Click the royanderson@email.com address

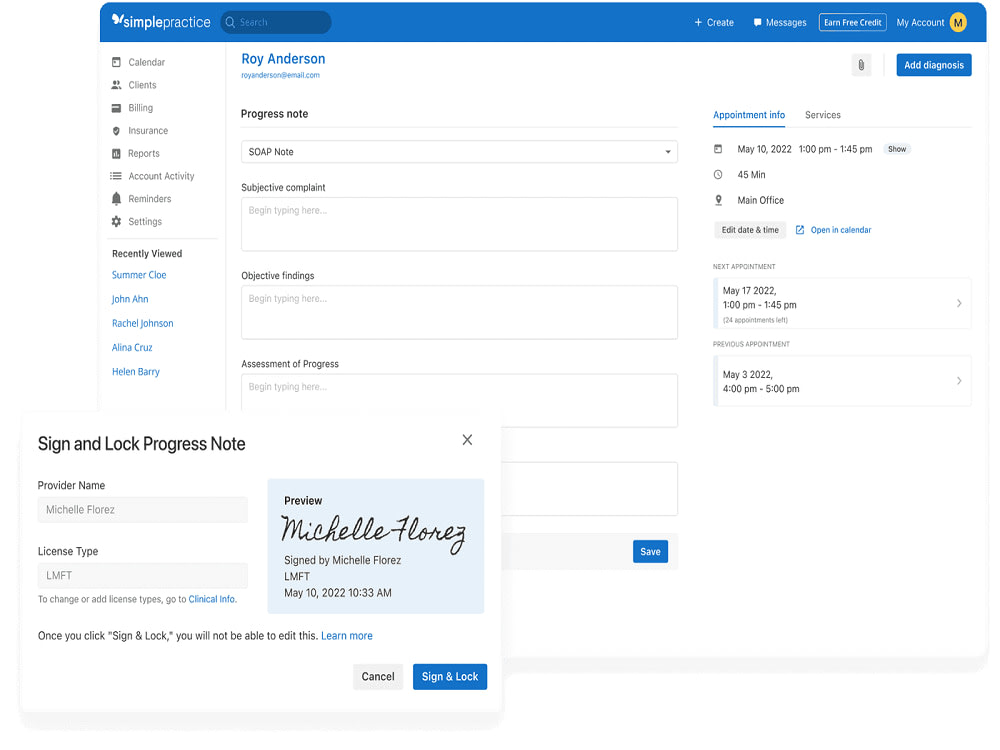(x=280, y=75)
